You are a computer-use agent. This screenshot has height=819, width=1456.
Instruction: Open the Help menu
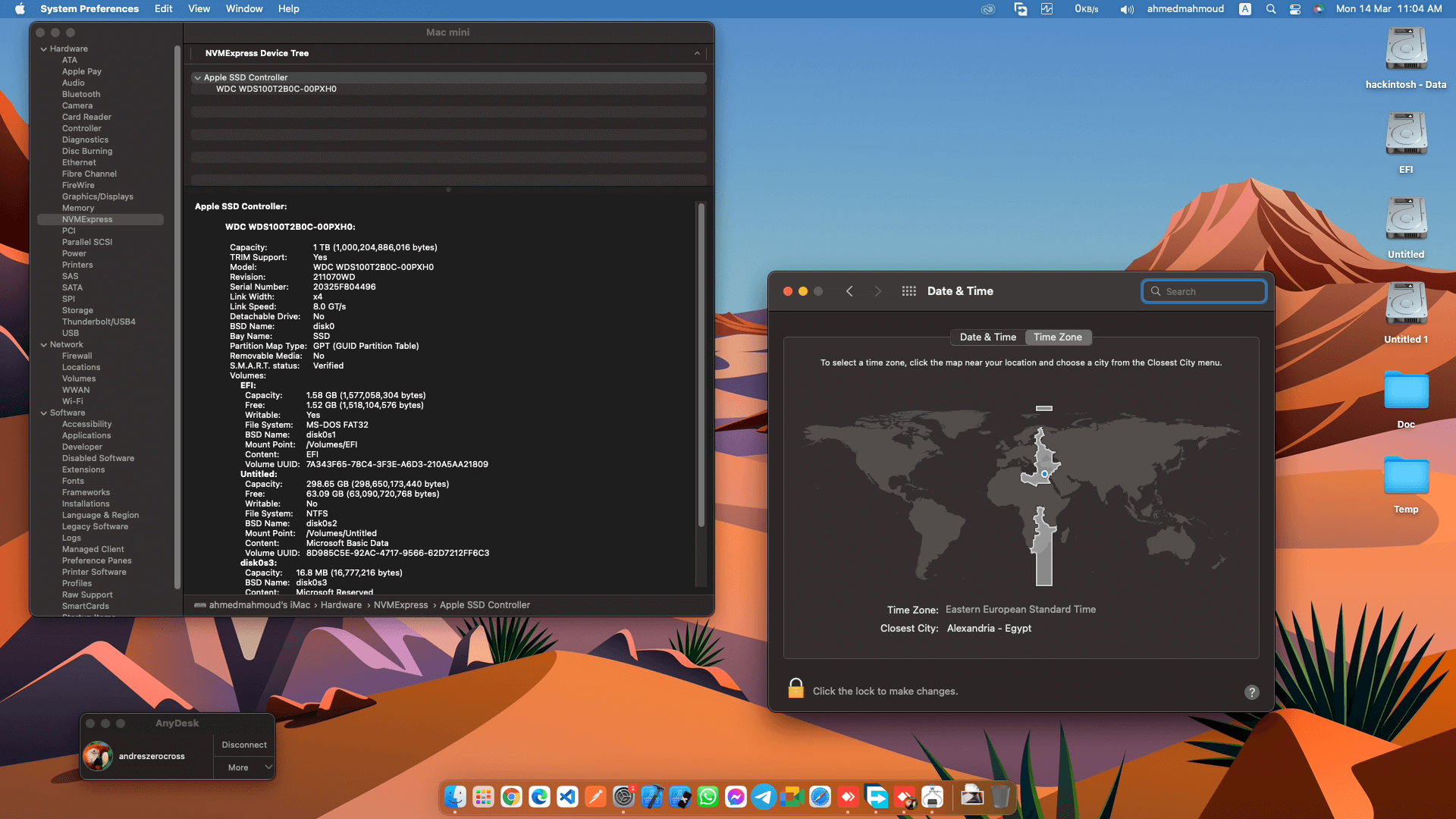pyautogui.click(x=289, y=9)
